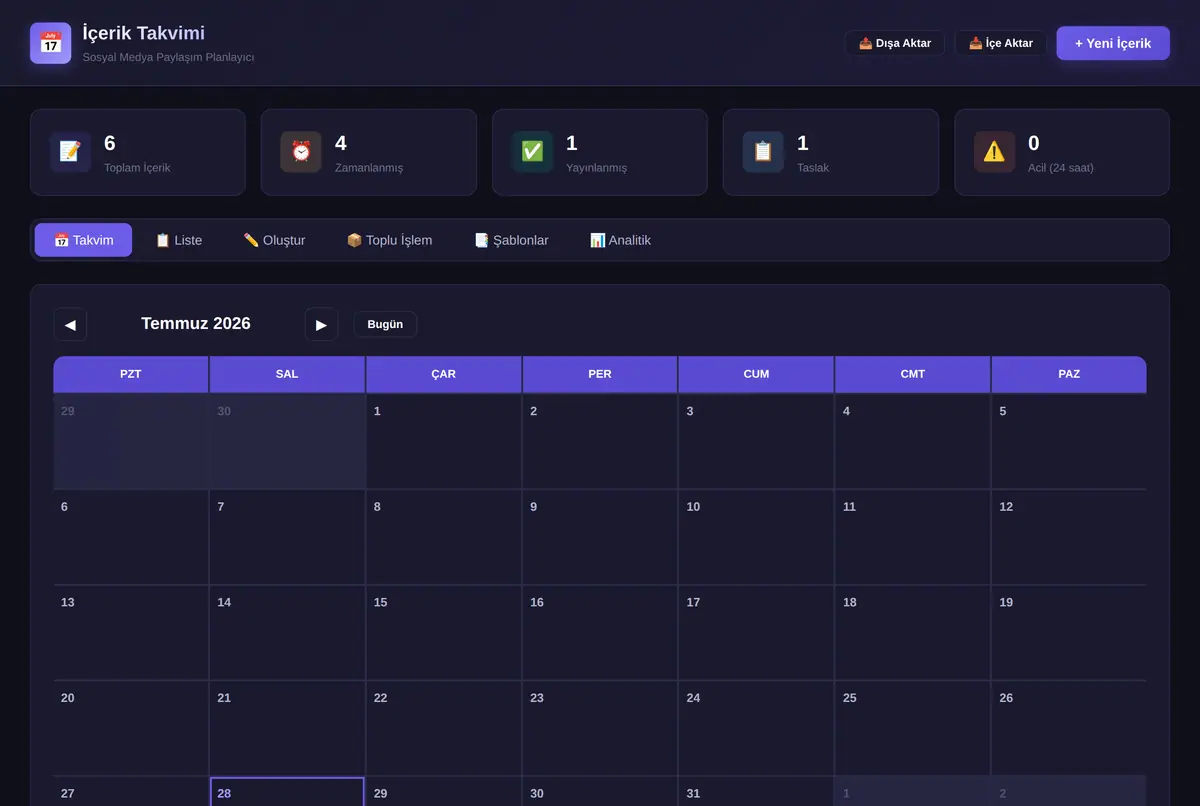1200x806 pixels.
Task: Open the Oluştur tab
Action: pos(274,240)
